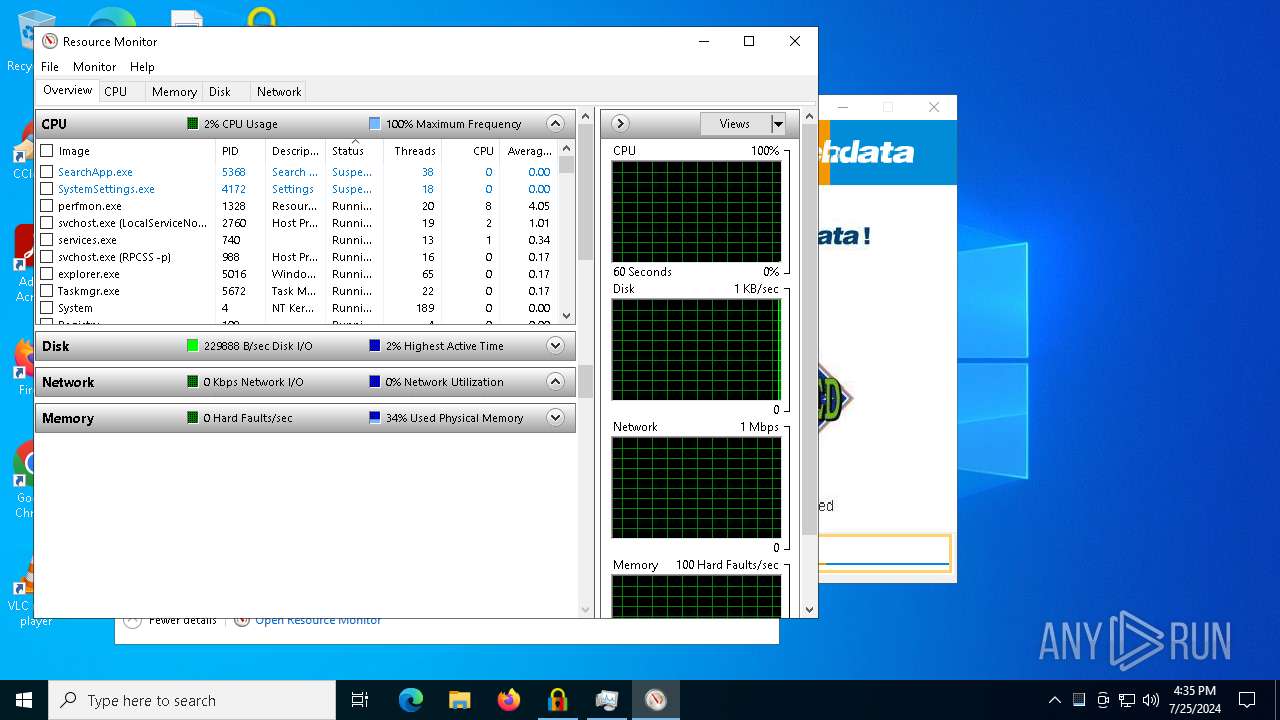This screenshot has height=720, width=1280.
Task: Select the Overview tab
Action: click(68, 90)
